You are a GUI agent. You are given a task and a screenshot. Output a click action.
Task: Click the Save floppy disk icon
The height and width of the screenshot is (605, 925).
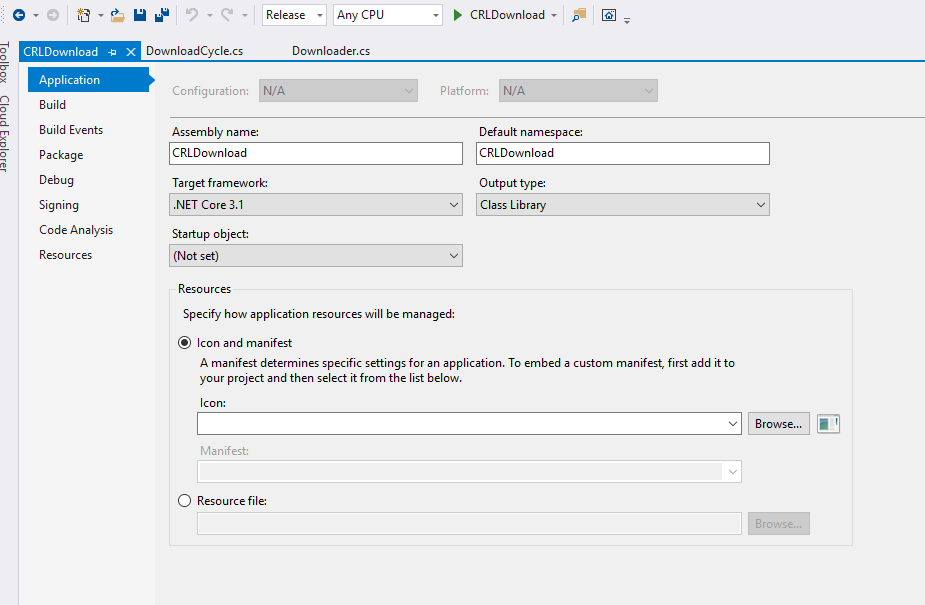(x=140, y=15)
